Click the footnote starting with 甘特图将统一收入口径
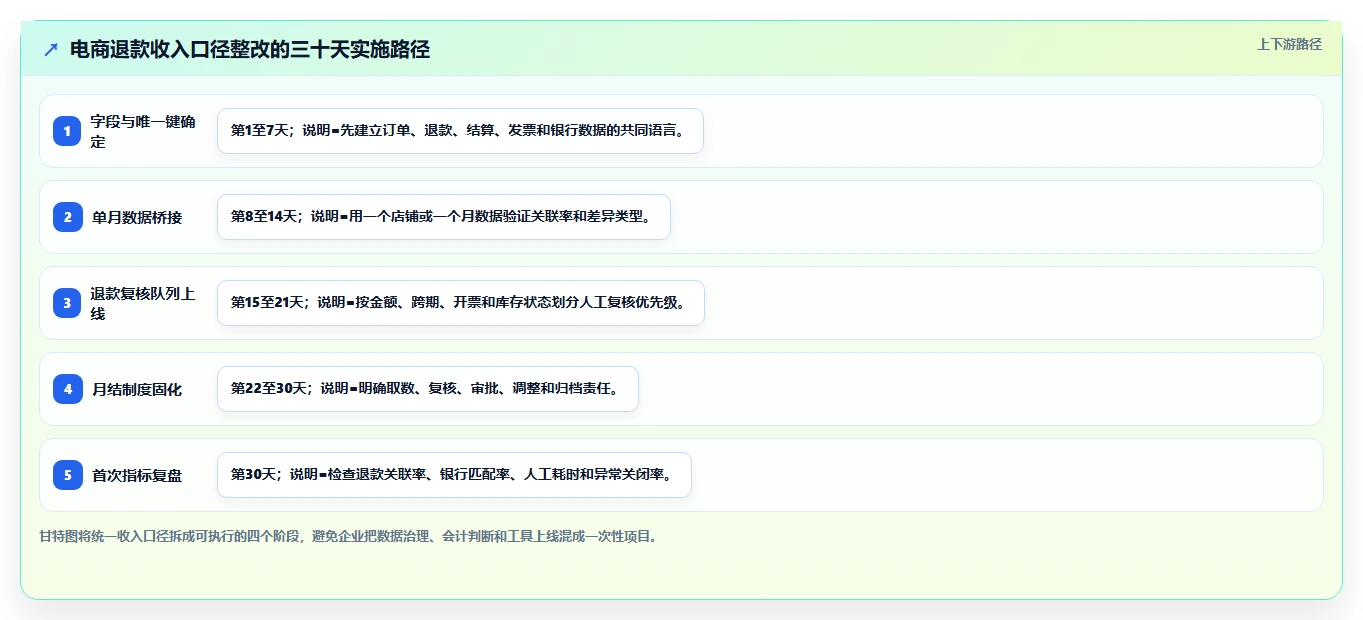The width and height of the screenshot is (1363, 620). coord(348,536)
